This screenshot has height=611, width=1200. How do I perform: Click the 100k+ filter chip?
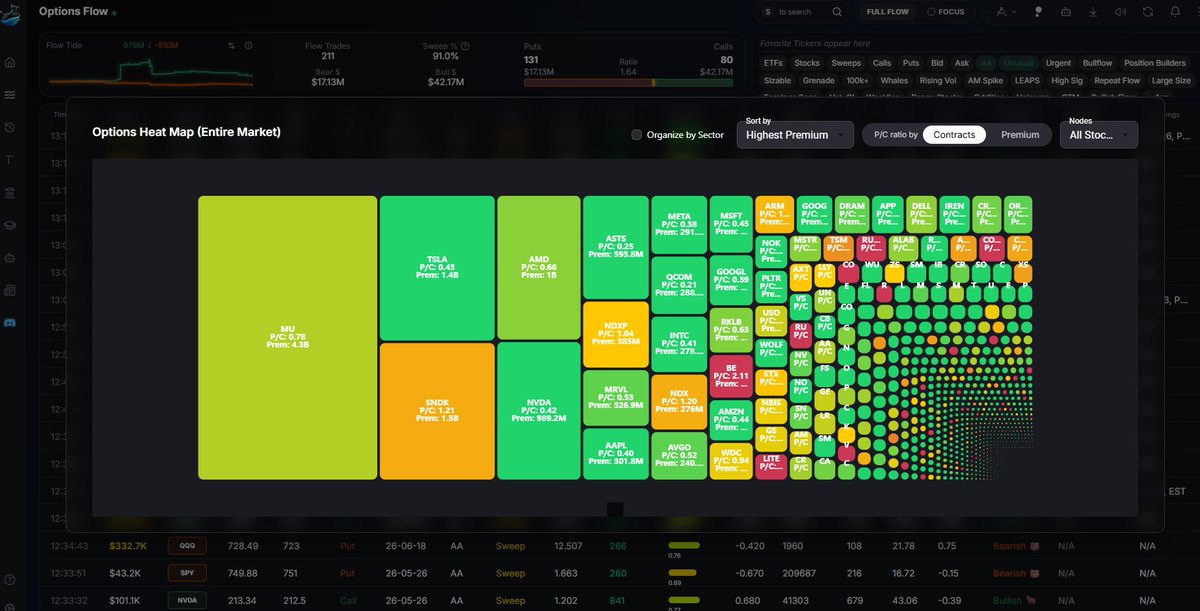coord(857,80)
